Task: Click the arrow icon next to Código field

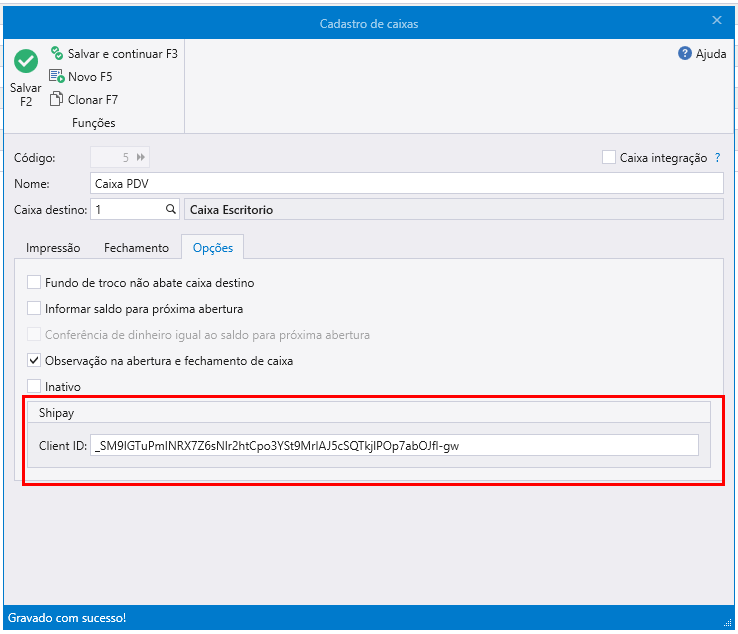Action: coord(141,157)
